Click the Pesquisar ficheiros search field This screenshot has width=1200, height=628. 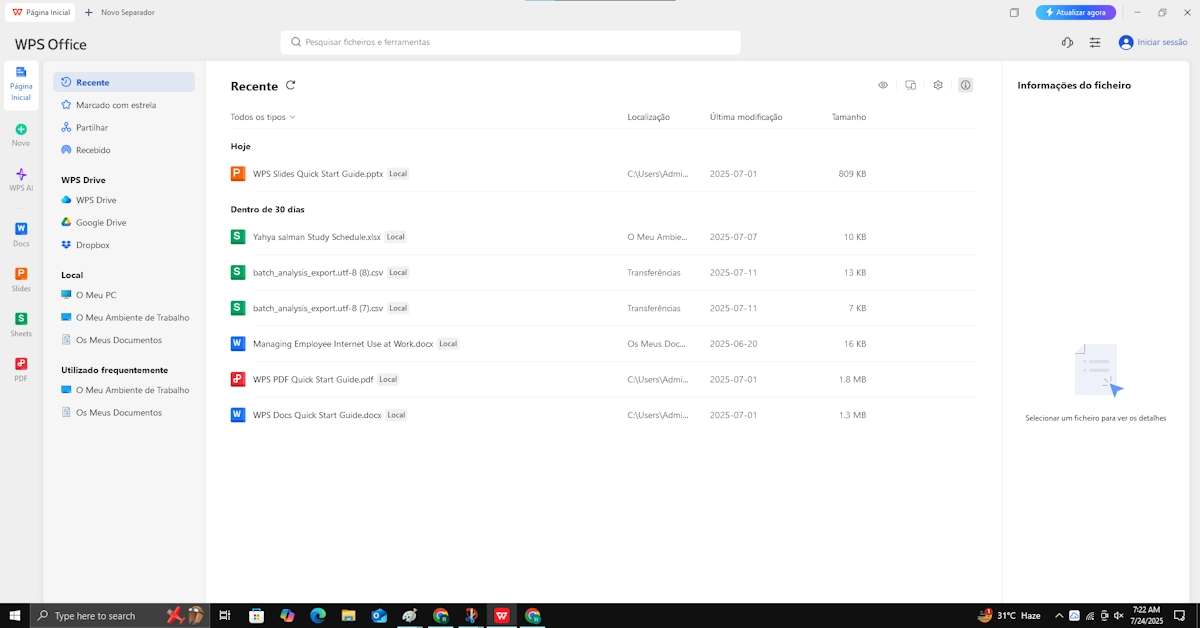click(510, 42)
